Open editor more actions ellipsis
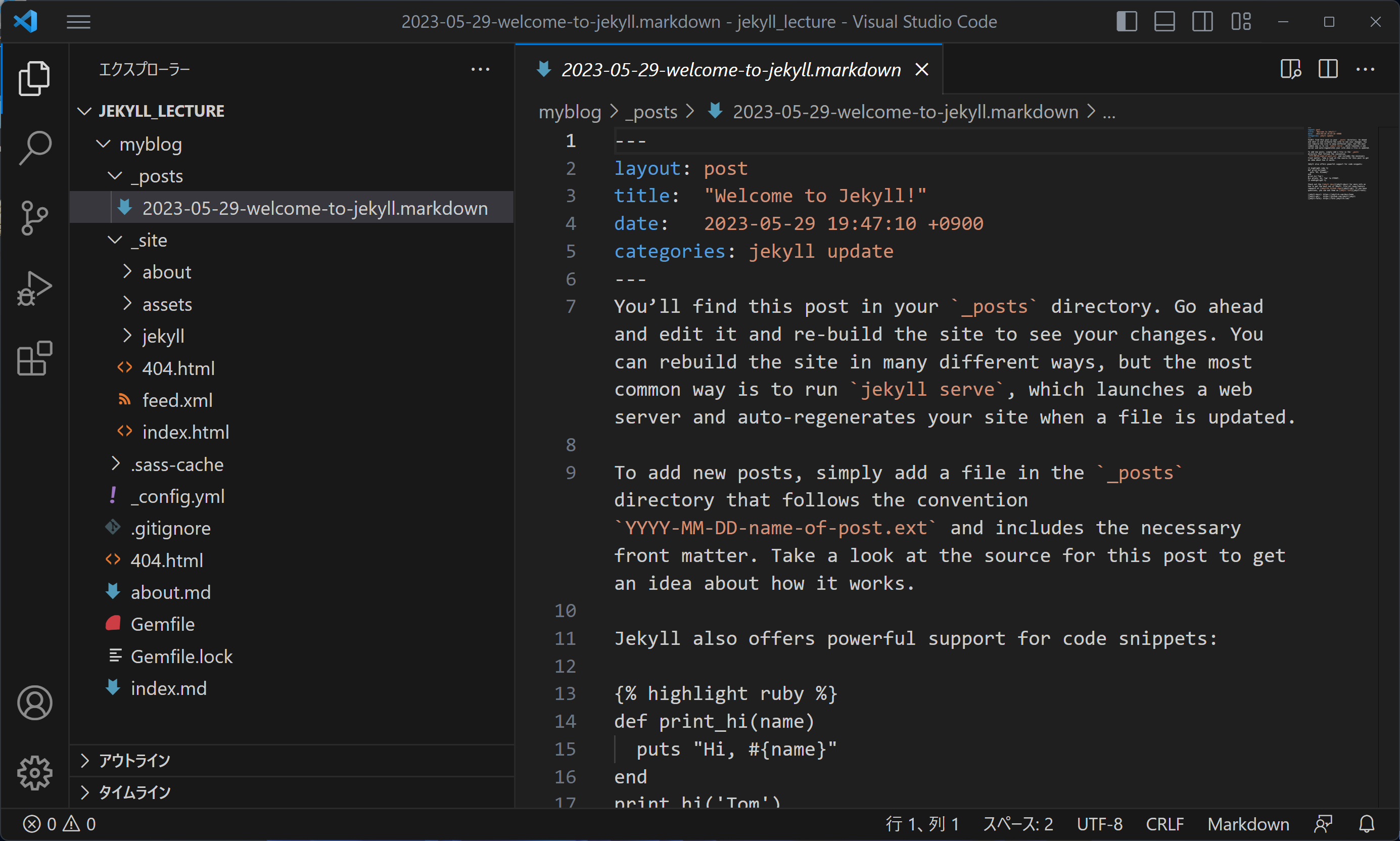This screenshot has height=841, width=1400. pos(1366,69)
